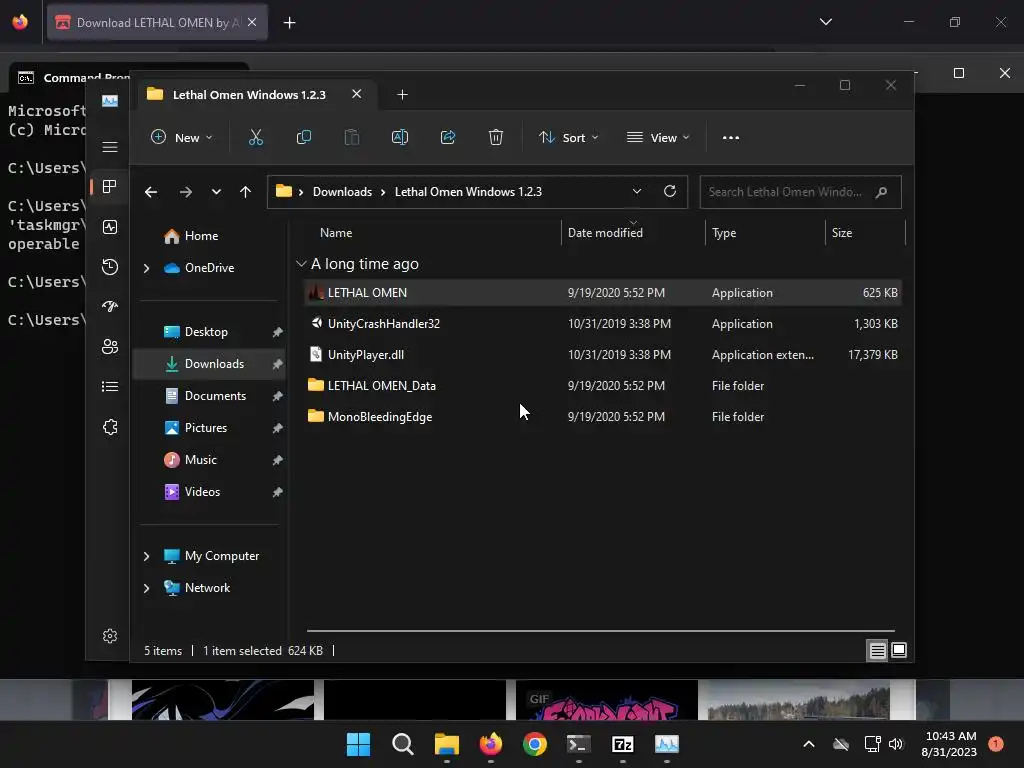Select the LETHAL OMEN_Data folder

603,386
